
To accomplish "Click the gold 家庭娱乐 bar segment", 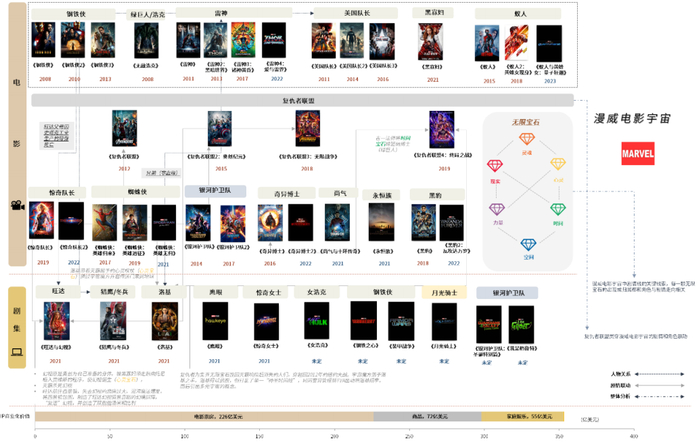I will coord(523,417).
